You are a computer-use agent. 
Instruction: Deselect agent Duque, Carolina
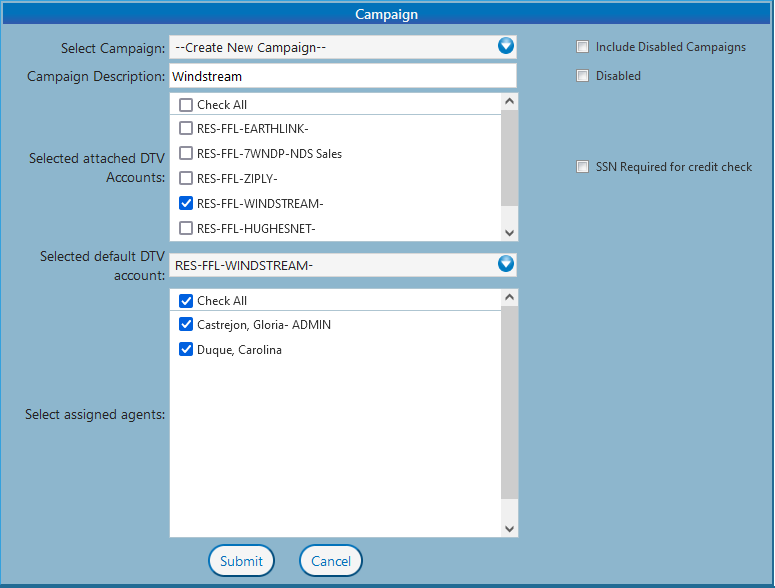pyautogui.click(x=186, y=350)
